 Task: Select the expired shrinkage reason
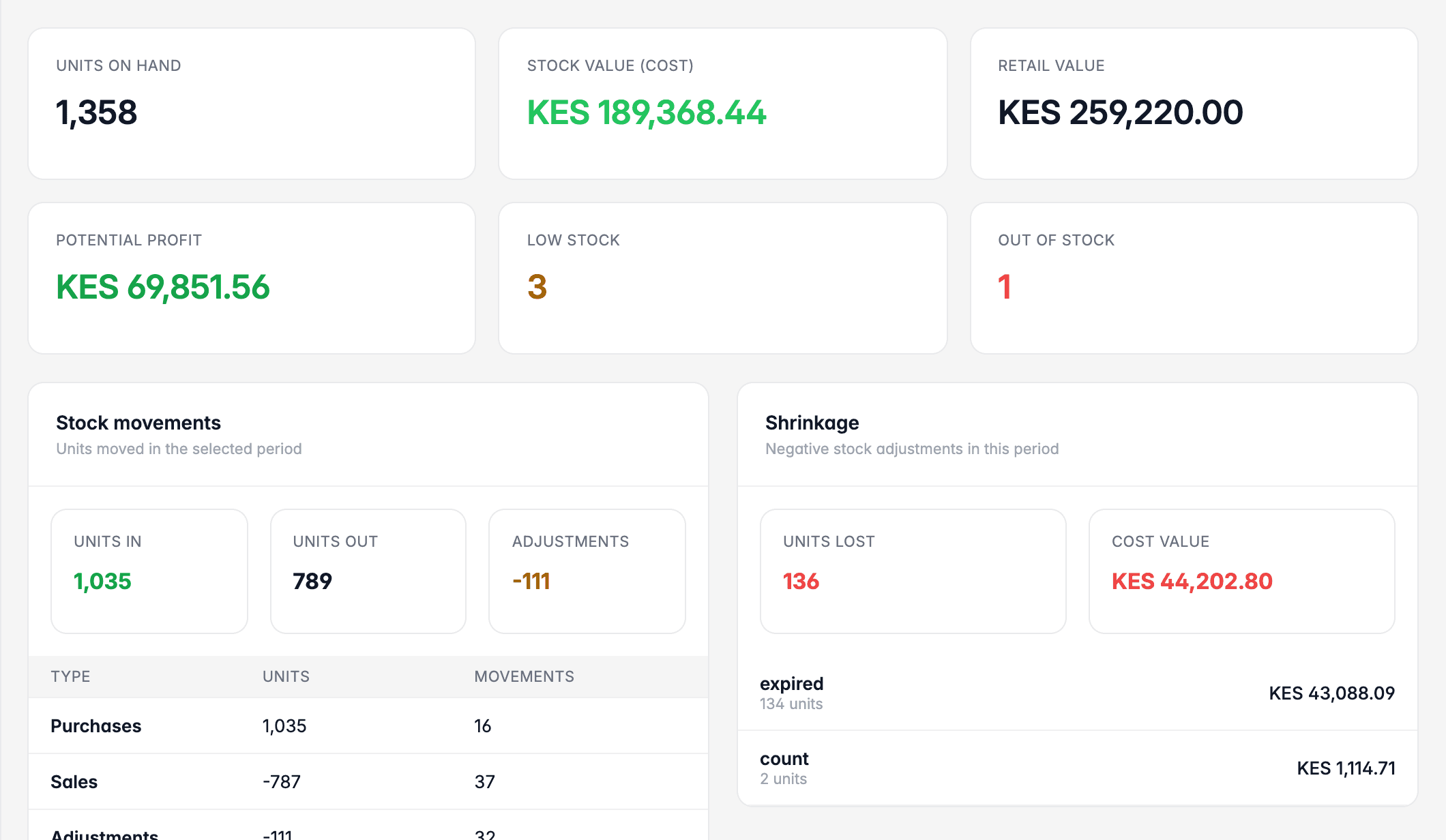[x=791, y=684]
